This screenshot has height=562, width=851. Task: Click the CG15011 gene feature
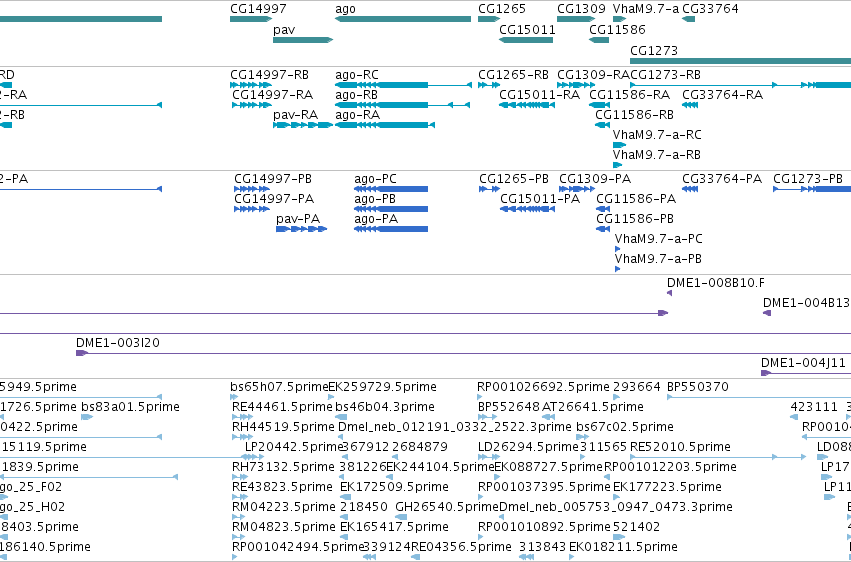[526, 40]
